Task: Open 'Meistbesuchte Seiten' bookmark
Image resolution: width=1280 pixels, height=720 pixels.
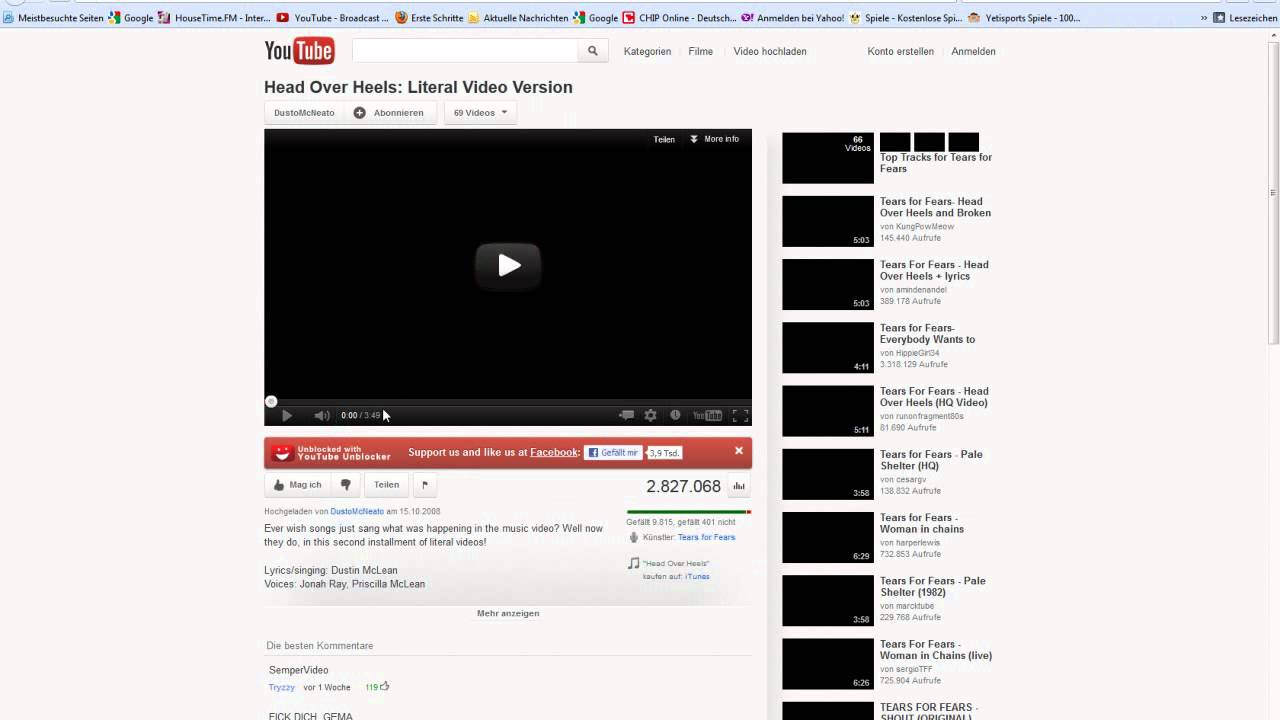Action: [x=53, y=18]
